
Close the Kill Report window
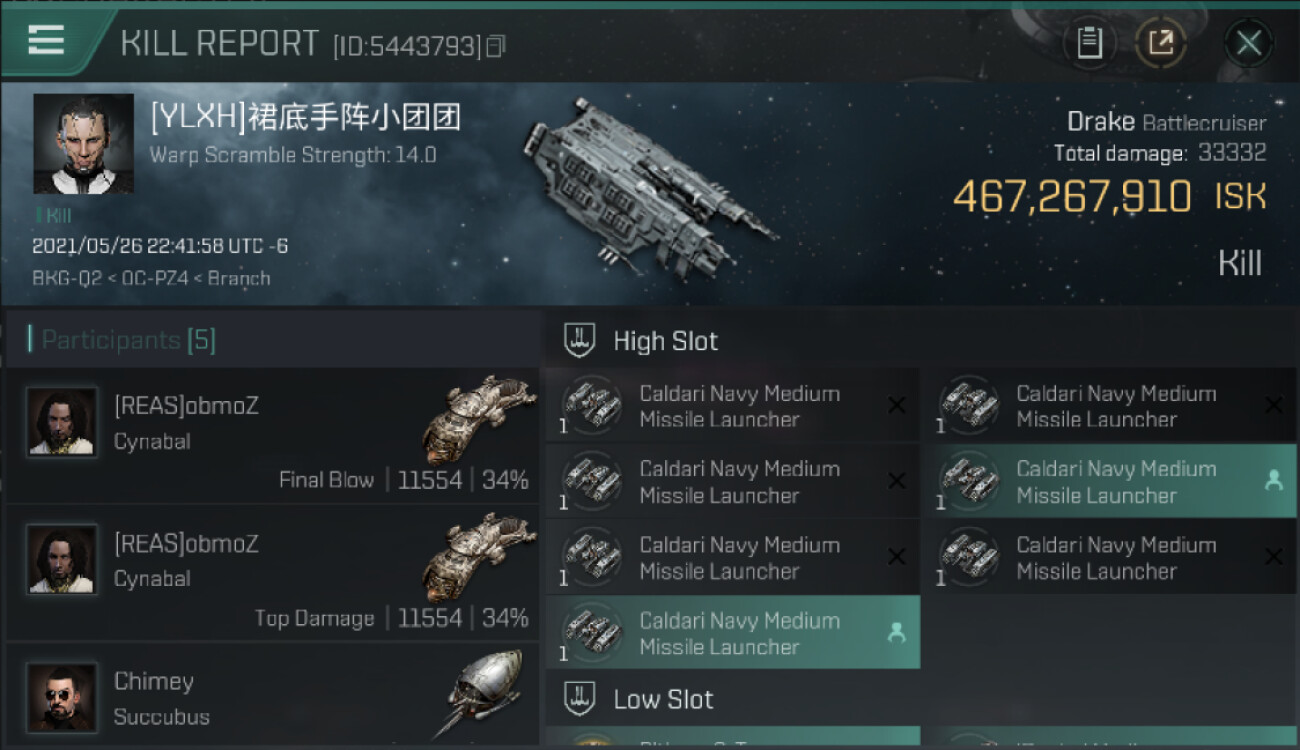point(1248,43)
